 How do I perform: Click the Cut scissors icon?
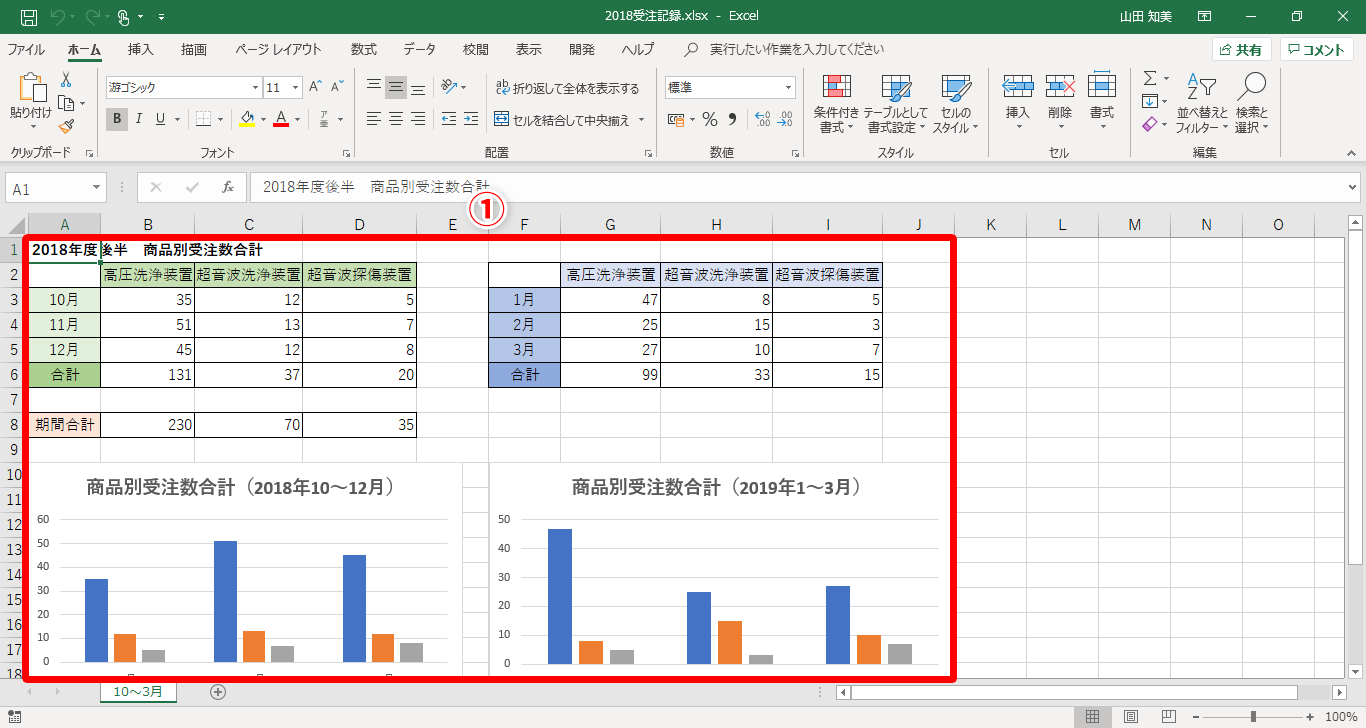[66, 79]
